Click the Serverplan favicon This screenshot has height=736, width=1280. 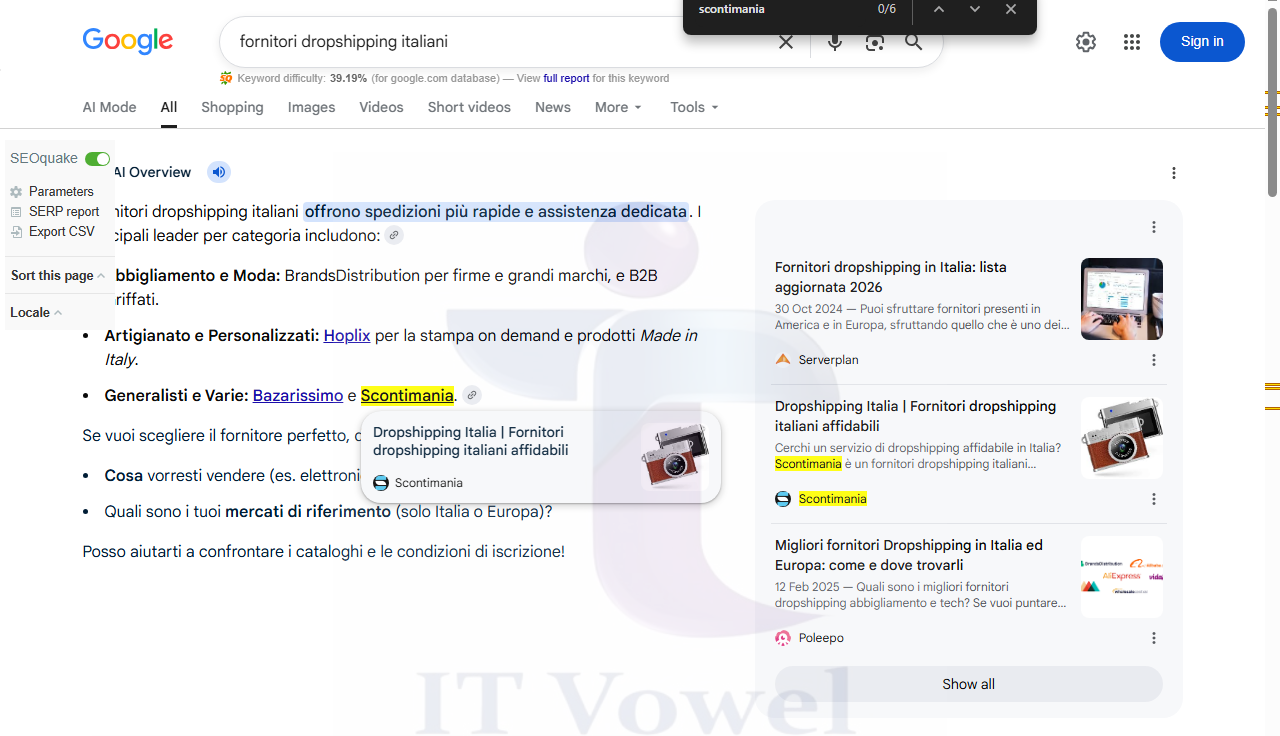coord(783,360)
